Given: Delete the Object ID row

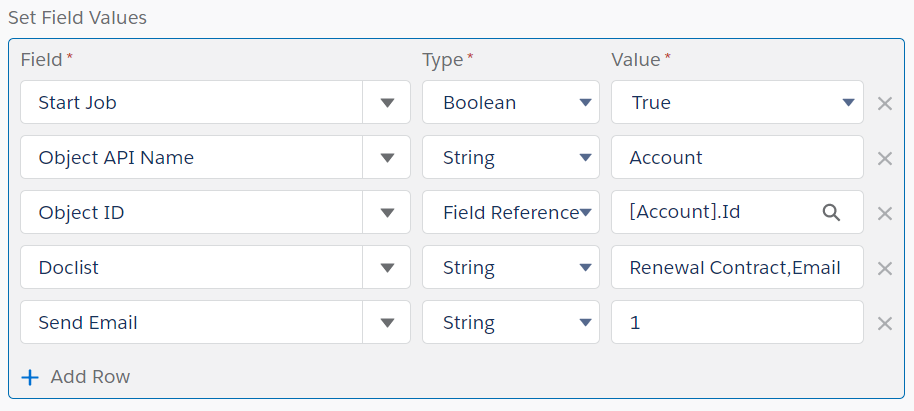Looking at the screenshot, I should 885,213.
